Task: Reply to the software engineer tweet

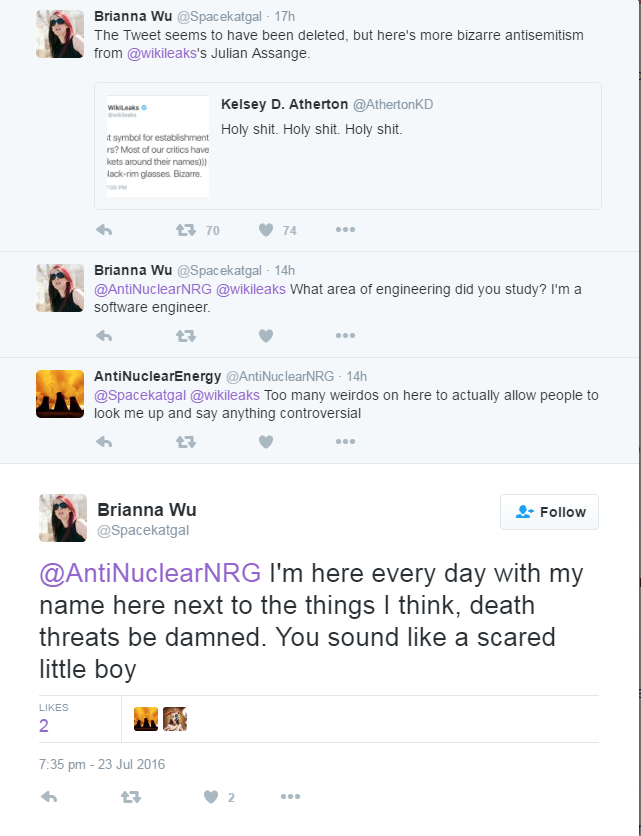Action: [x=104, y=335]
